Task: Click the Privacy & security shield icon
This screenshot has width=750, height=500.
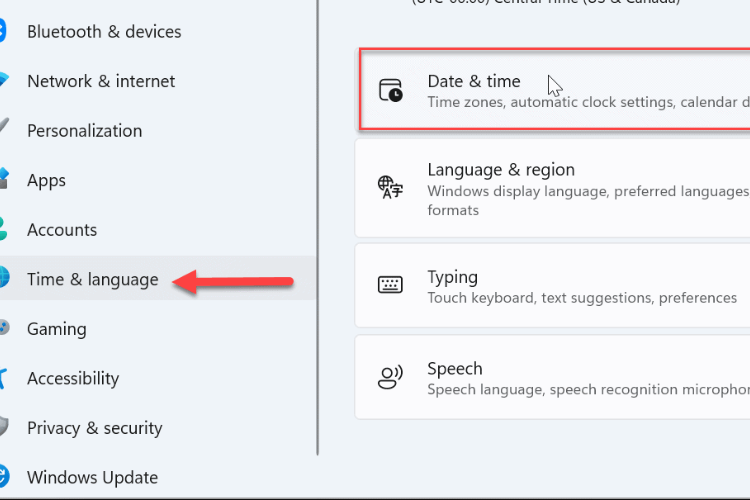Action: [x=4, y=427]
